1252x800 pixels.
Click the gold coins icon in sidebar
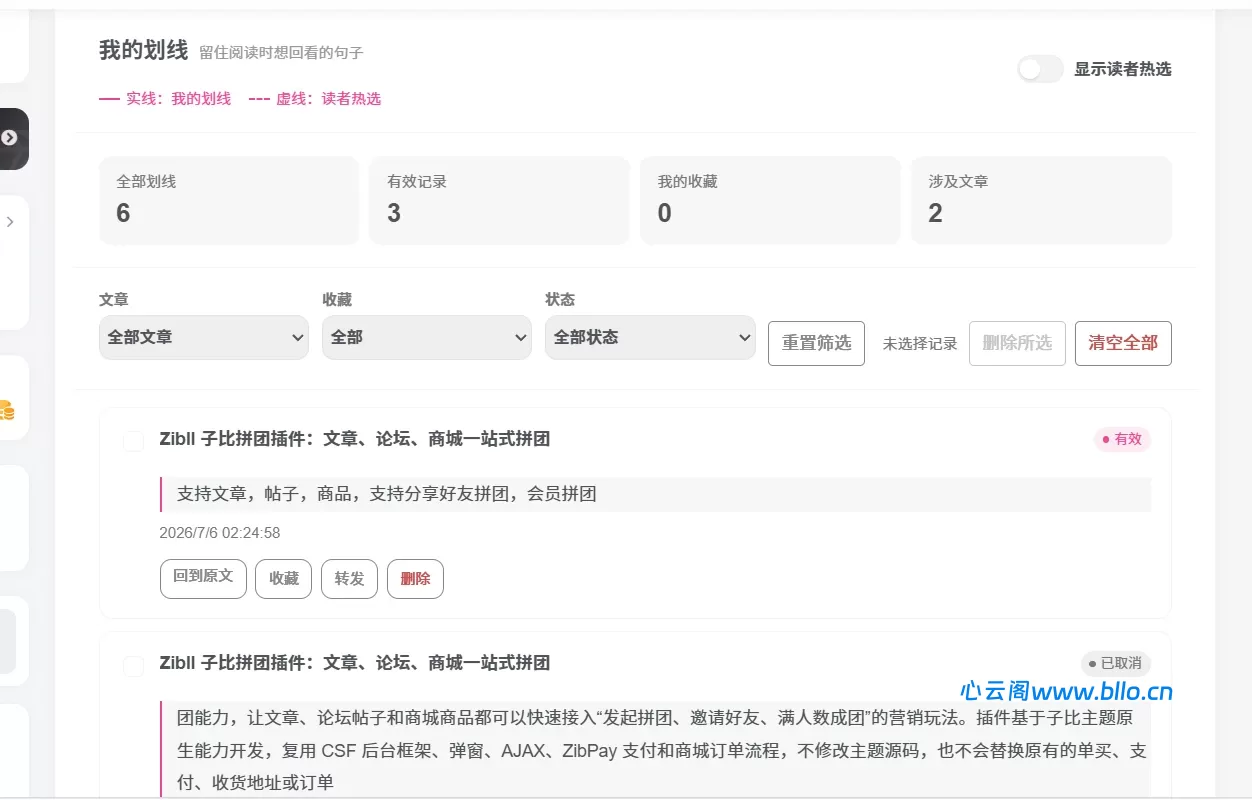click(6, 409)
